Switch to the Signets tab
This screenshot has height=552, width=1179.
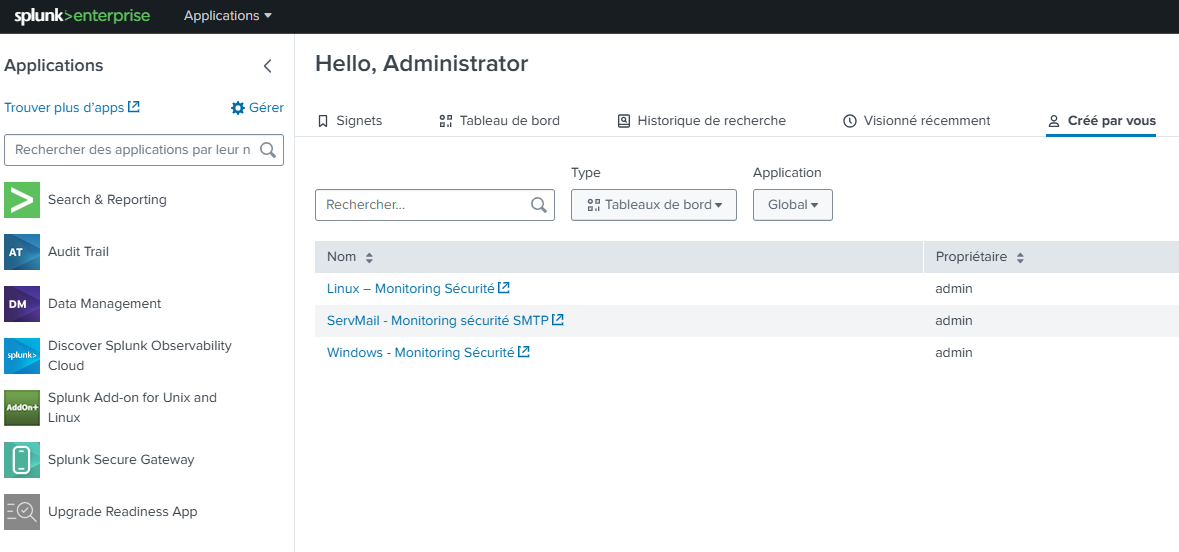(x=350, y=120)
